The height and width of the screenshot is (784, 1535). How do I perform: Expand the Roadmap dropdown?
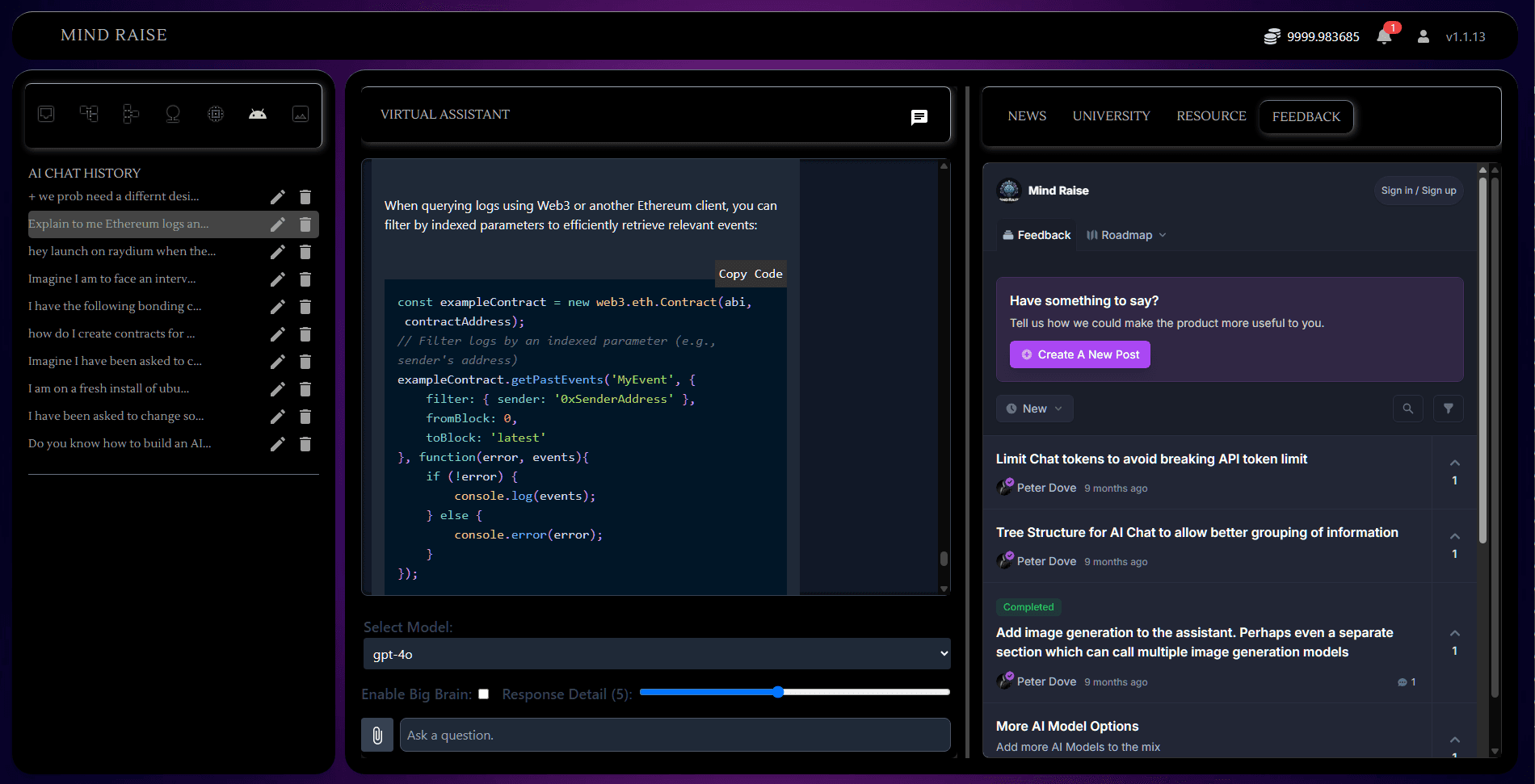[1126, 235]
